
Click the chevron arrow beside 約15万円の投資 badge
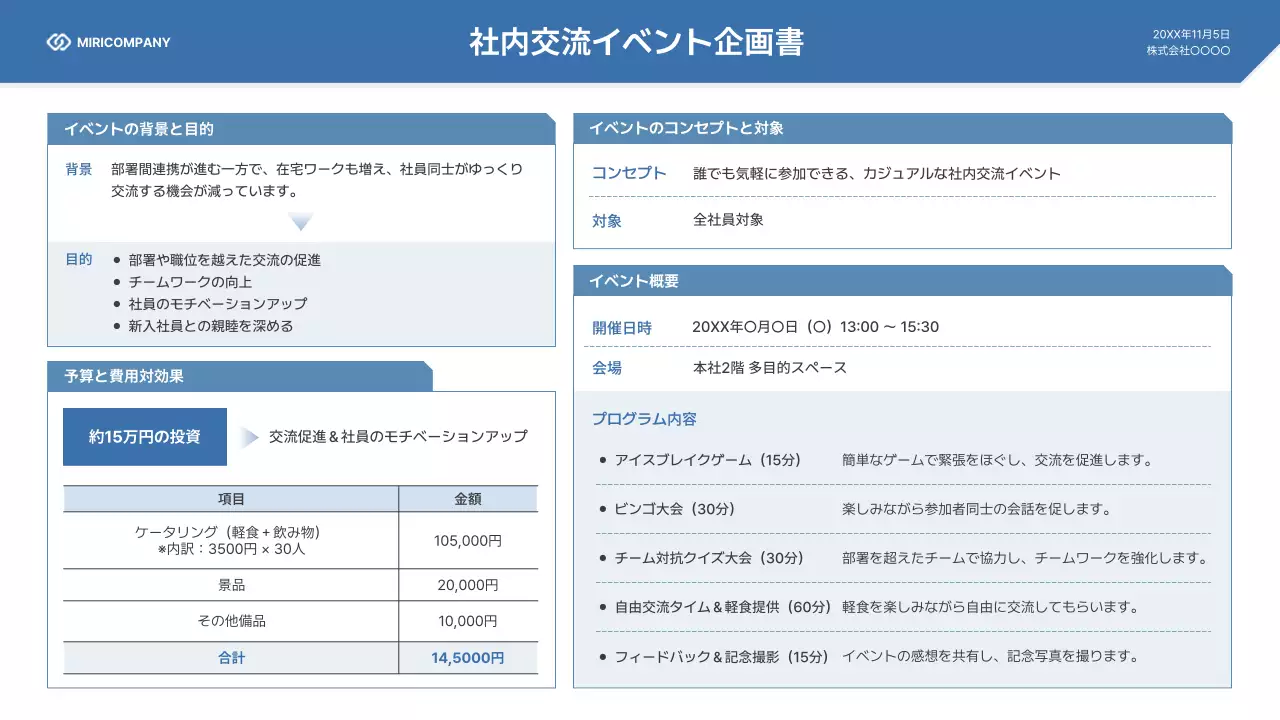coord(246,436)
